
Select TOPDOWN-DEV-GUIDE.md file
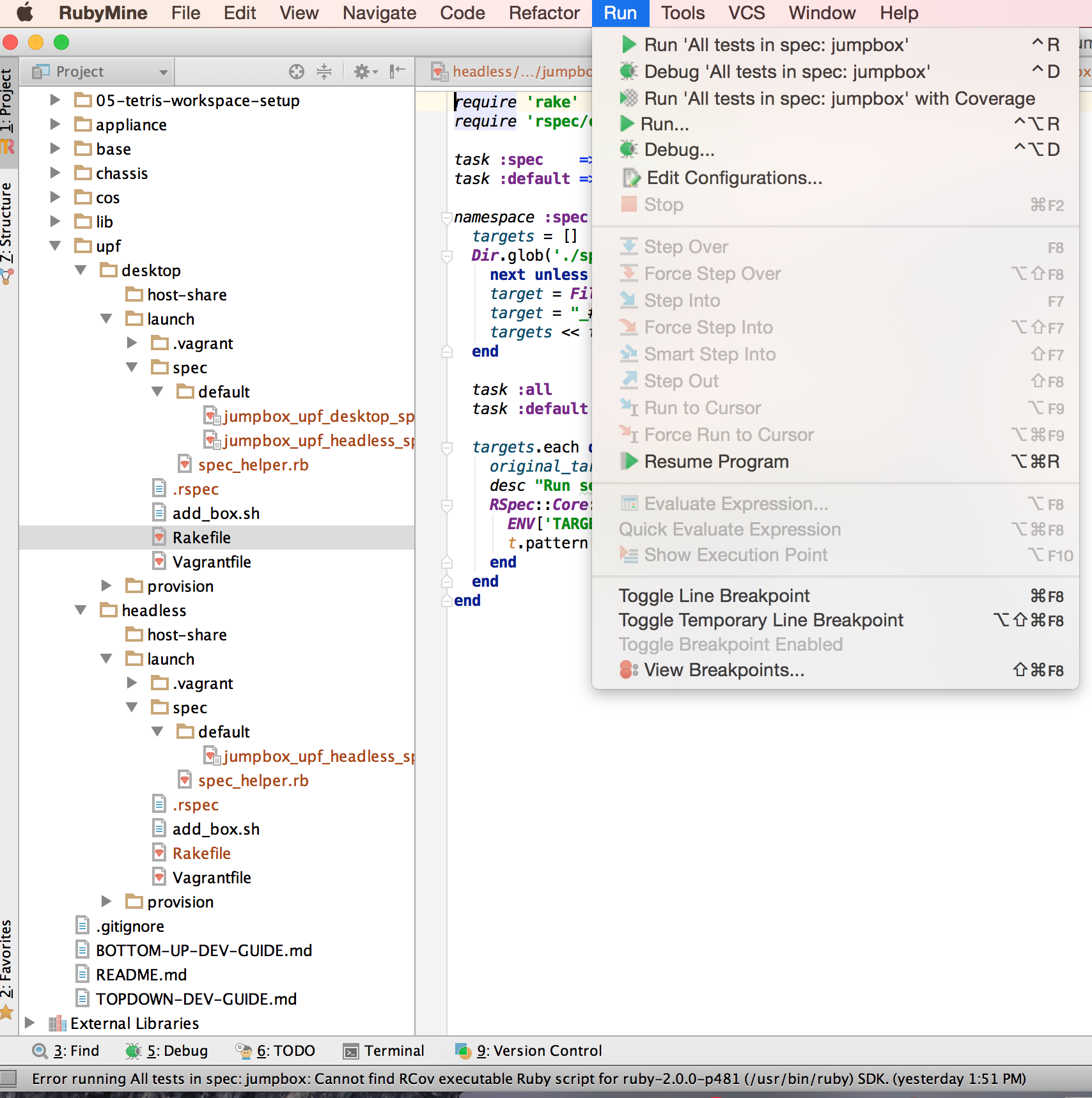196,999
